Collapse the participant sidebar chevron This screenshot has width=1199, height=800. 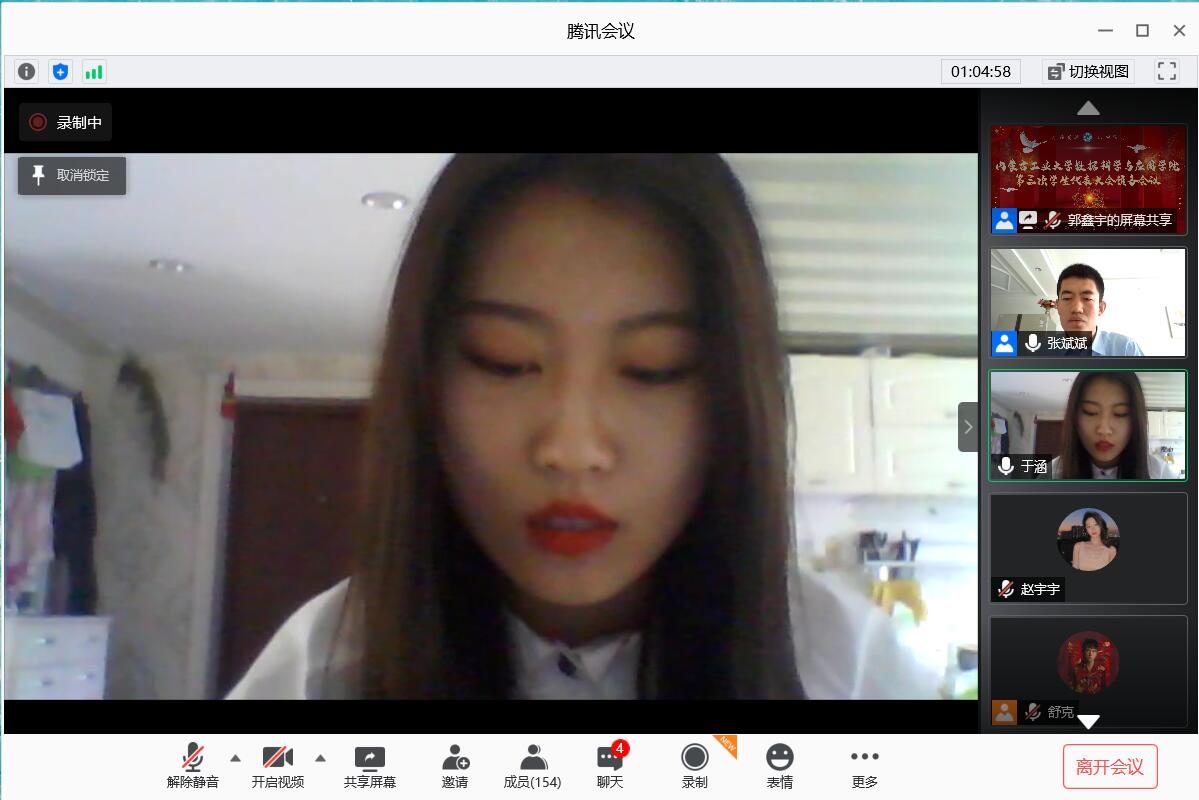coord(967,427)
